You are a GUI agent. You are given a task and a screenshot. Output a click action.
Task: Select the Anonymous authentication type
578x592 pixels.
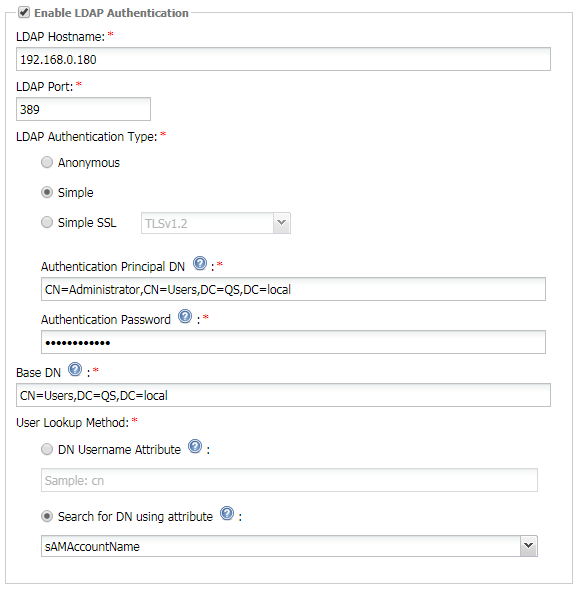[47, 162]
